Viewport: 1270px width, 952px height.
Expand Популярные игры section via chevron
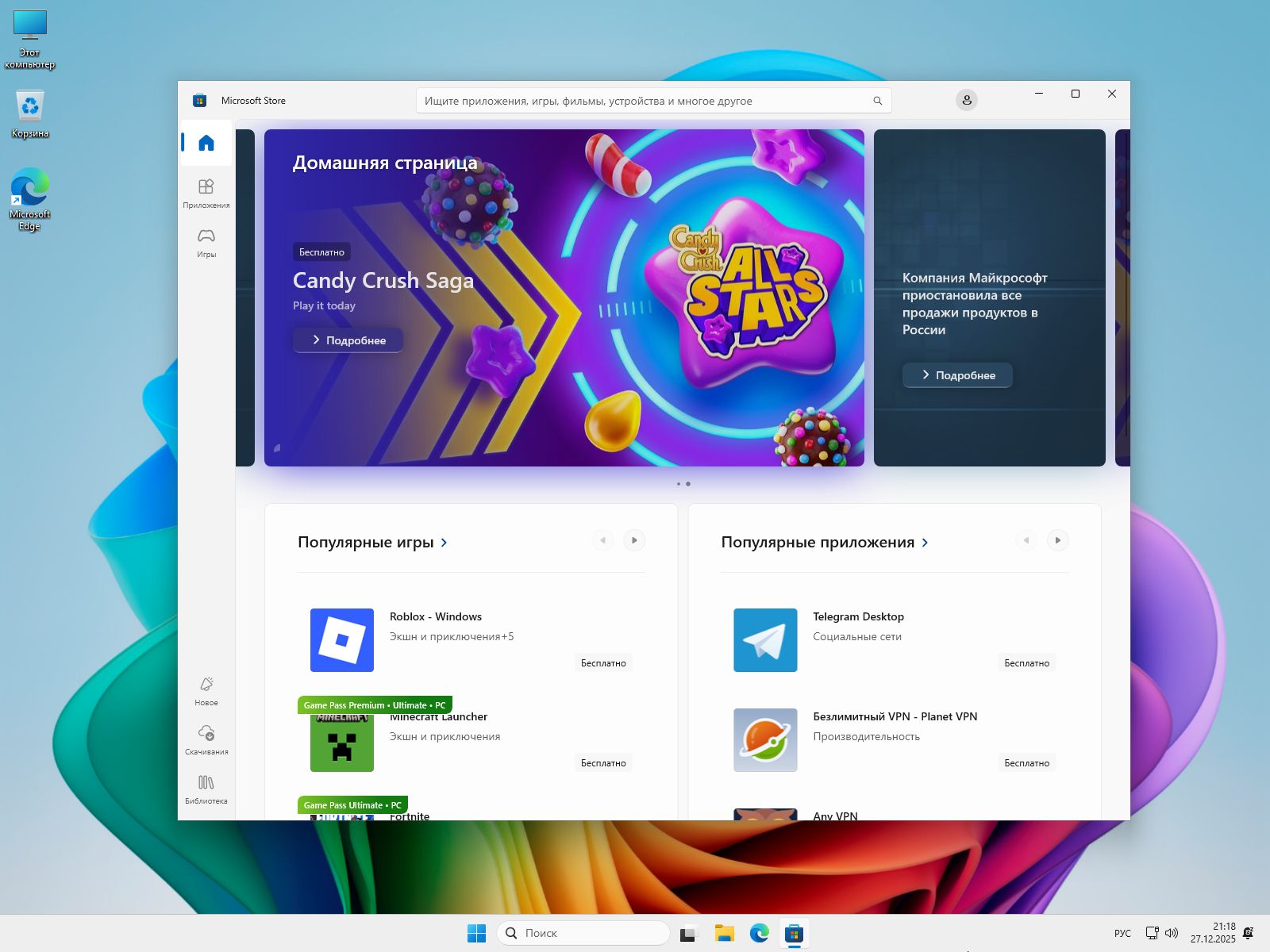tap(444, 543)
